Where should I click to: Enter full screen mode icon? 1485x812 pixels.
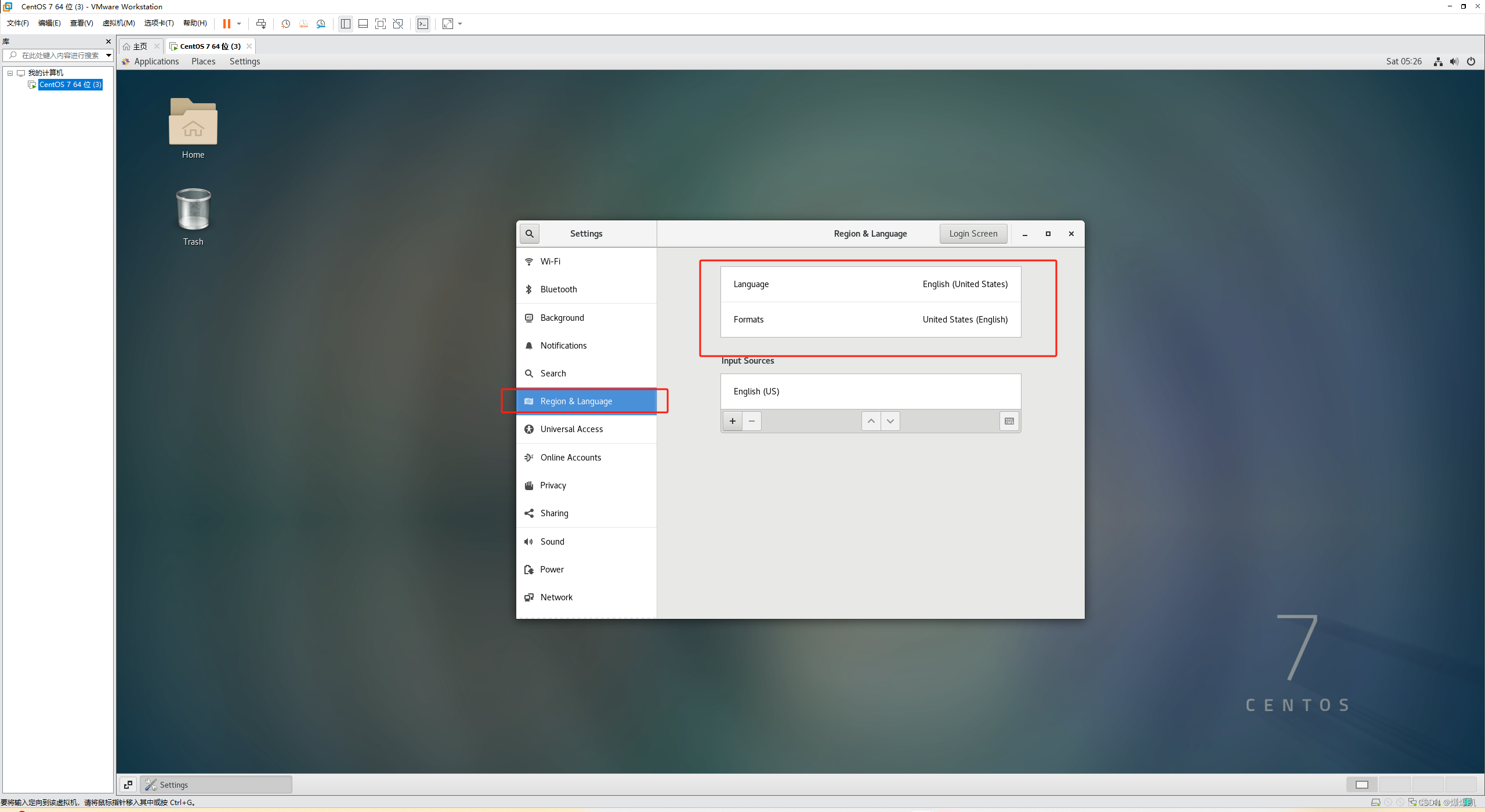[x=381, y=24]
